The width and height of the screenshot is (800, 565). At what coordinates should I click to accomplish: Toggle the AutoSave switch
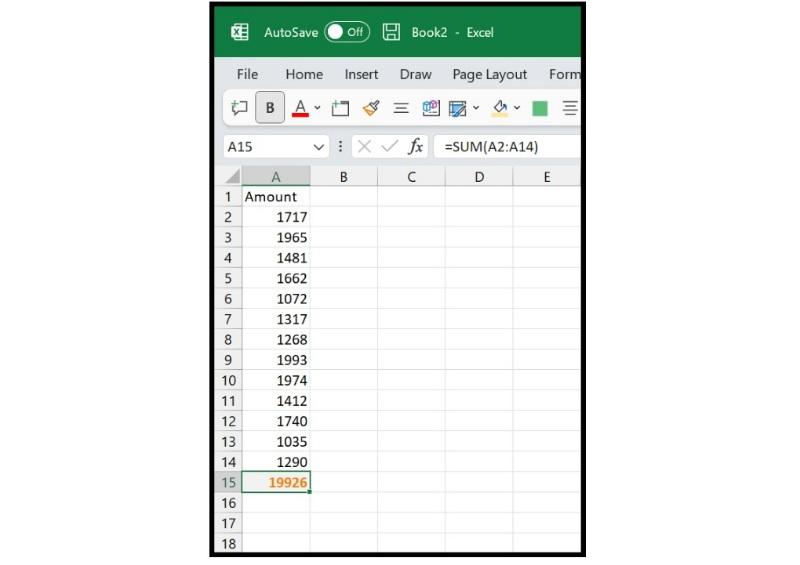347,32
